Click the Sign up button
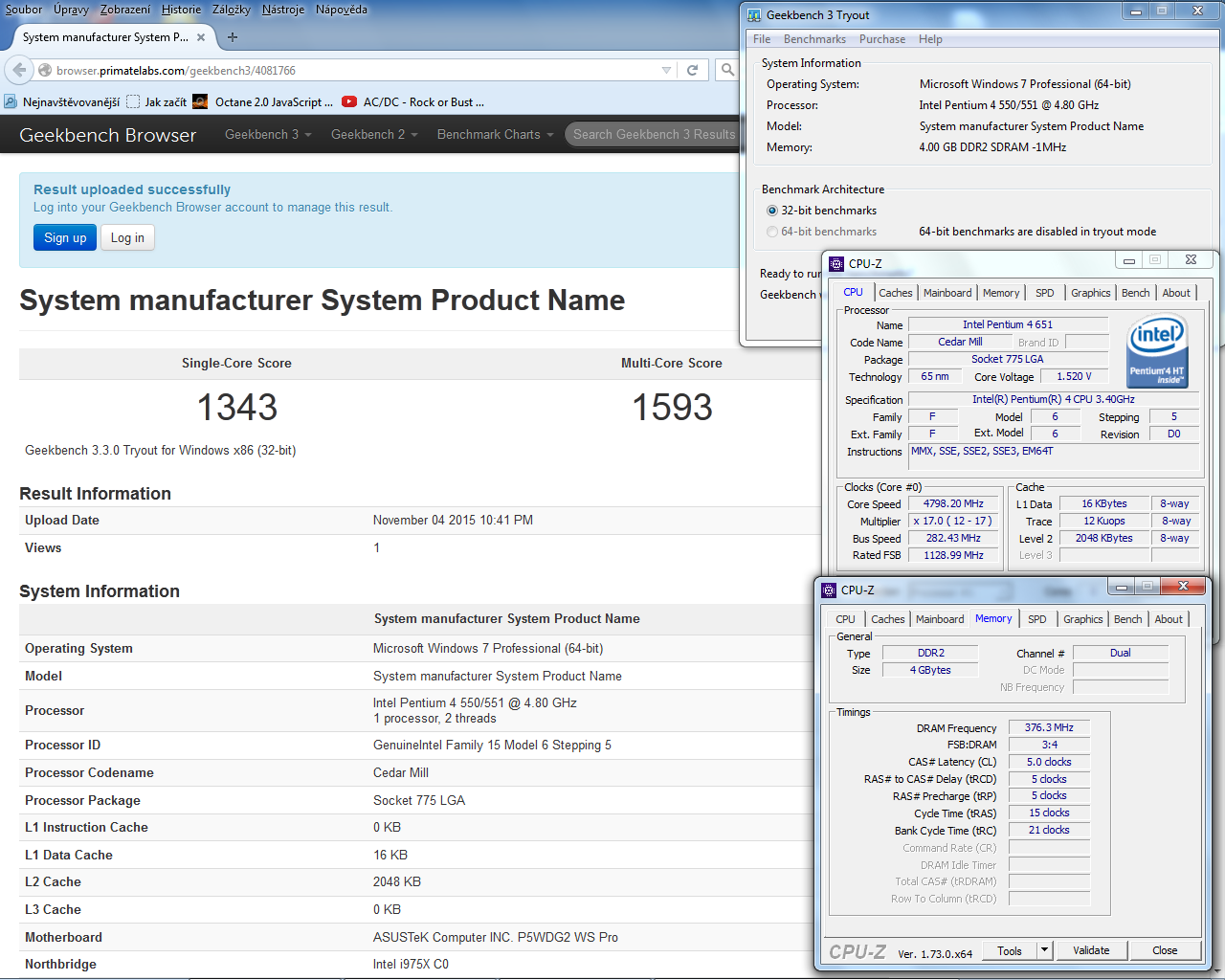Viewport: 1225px width, 980px height. (65, 237)
